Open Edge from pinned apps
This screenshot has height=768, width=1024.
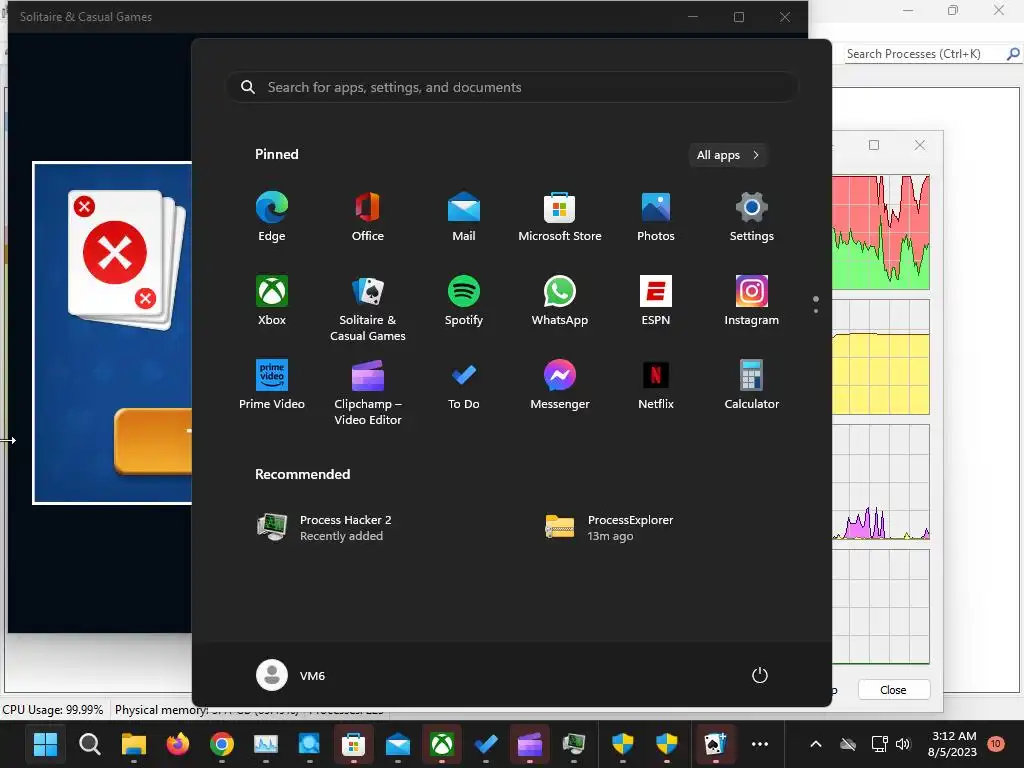tap(272, 217)
